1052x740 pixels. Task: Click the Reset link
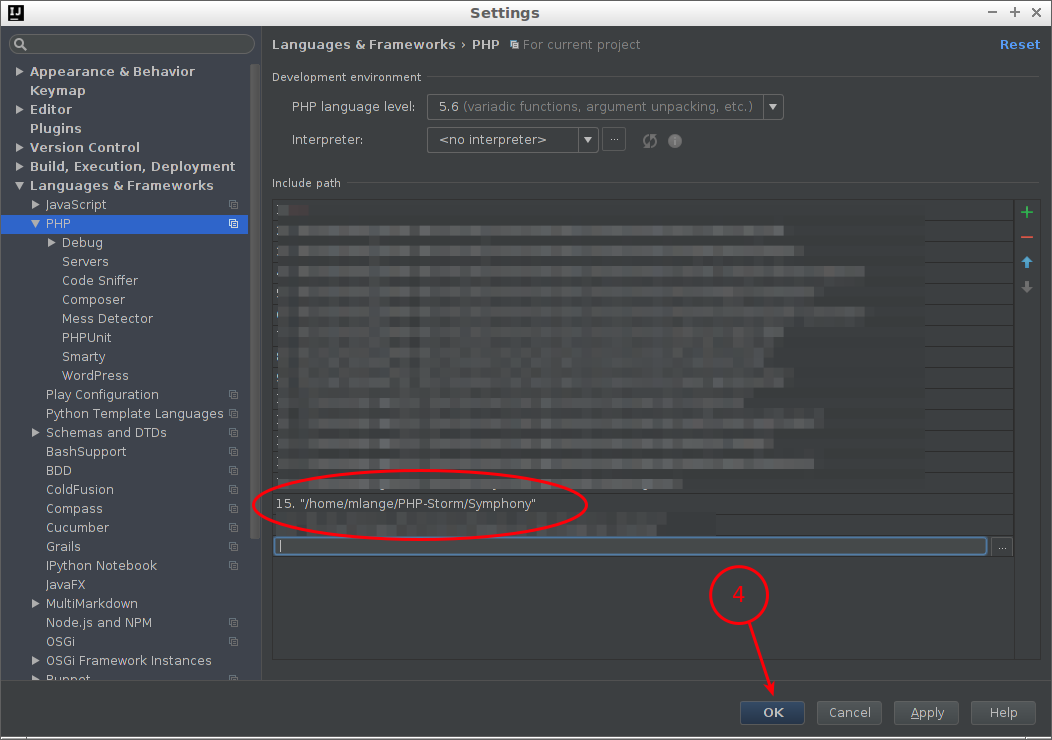(x=1020, y=44)
